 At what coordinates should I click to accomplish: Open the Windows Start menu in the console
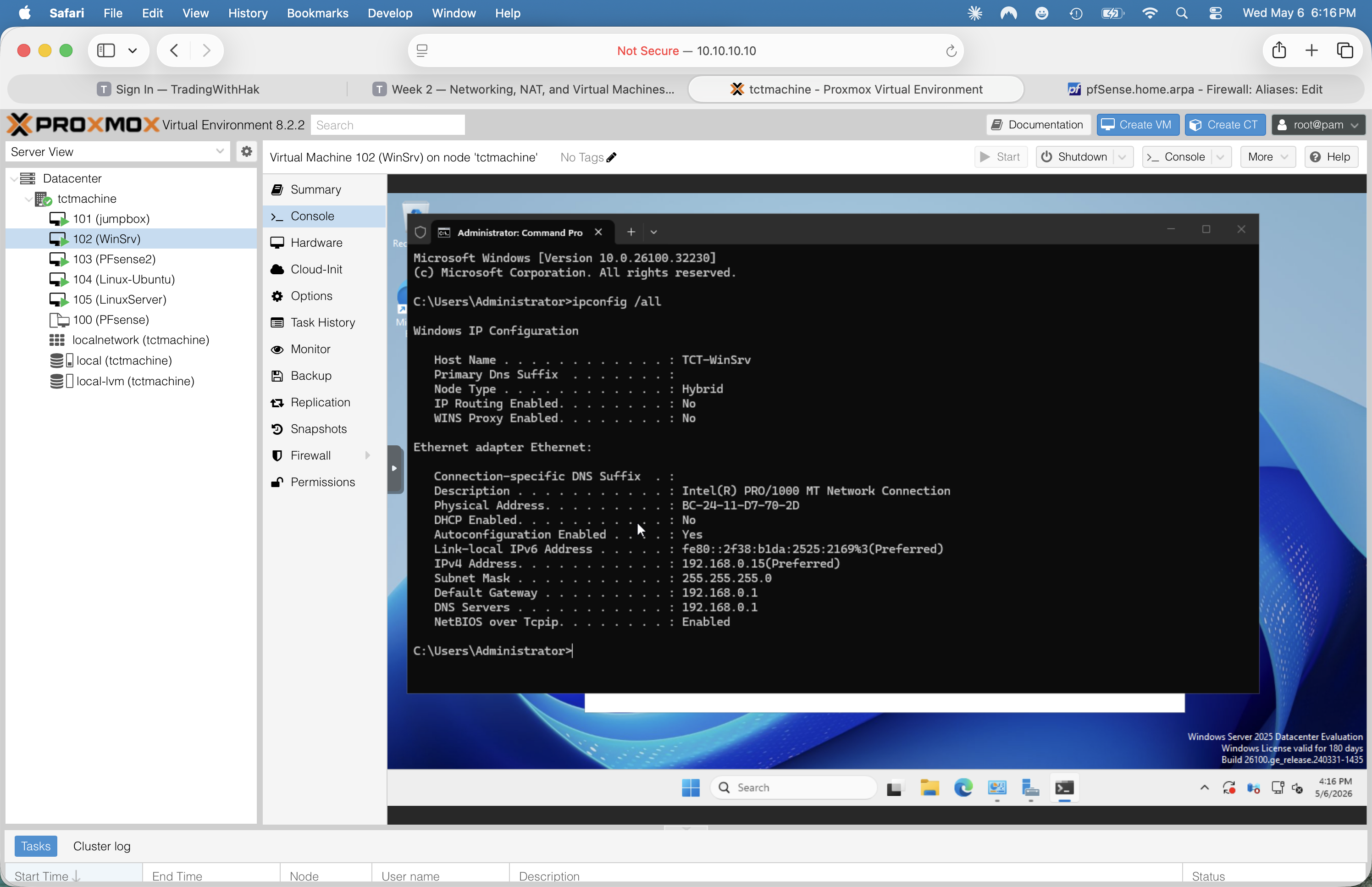(x=690, y=787)
